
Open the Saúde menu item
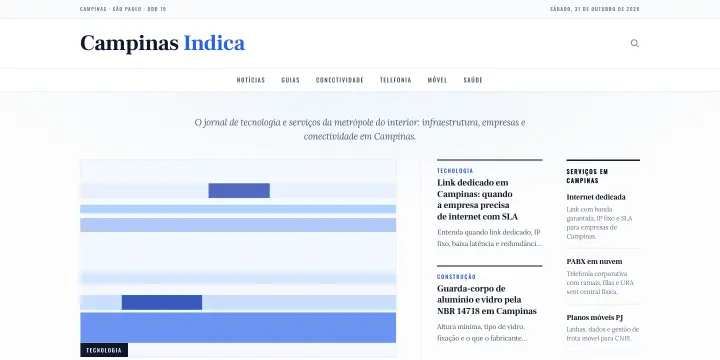[473, 80]
